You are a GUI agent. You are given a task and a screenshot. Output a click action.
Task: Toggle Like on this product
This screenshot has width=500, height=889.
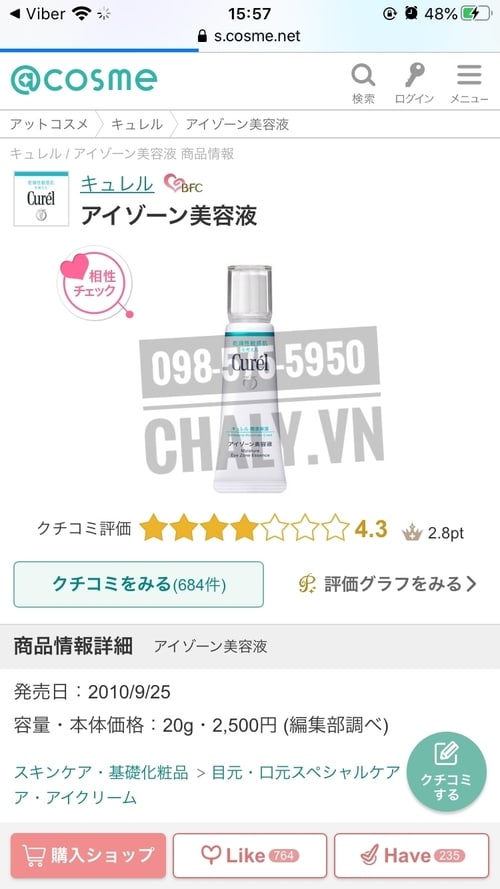pos(250,856)
